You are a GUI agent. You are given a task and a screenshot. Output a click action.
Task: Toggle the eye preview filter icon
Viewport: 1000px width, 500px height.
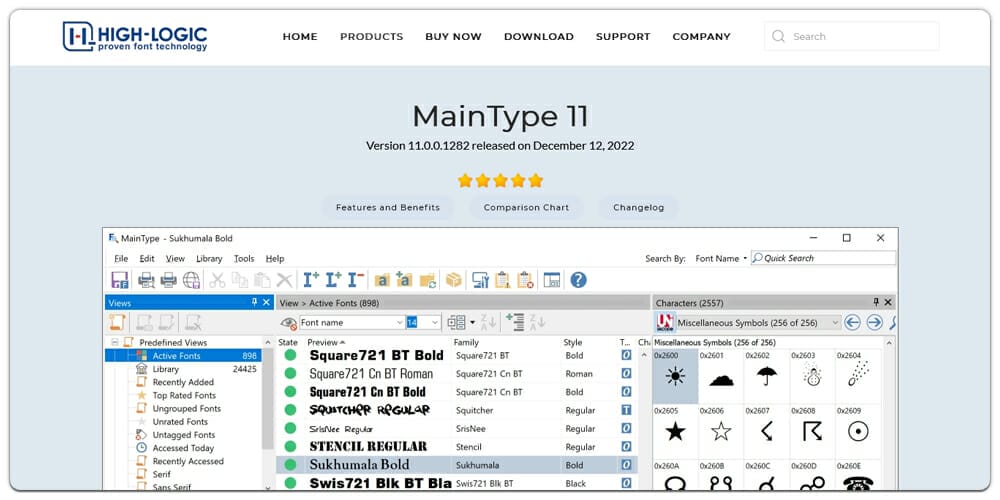pos(289,323)
